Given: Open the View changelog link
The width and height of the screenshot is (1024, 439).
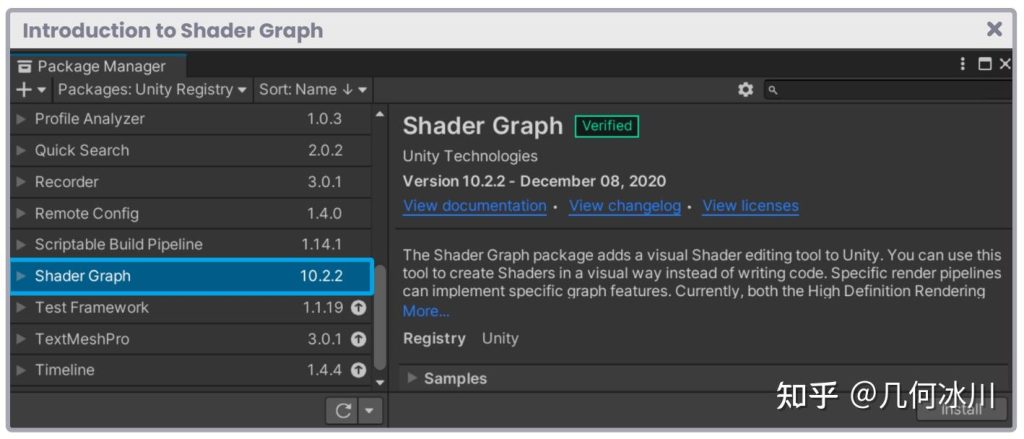Looking at the screenshot, I should 625,206.
